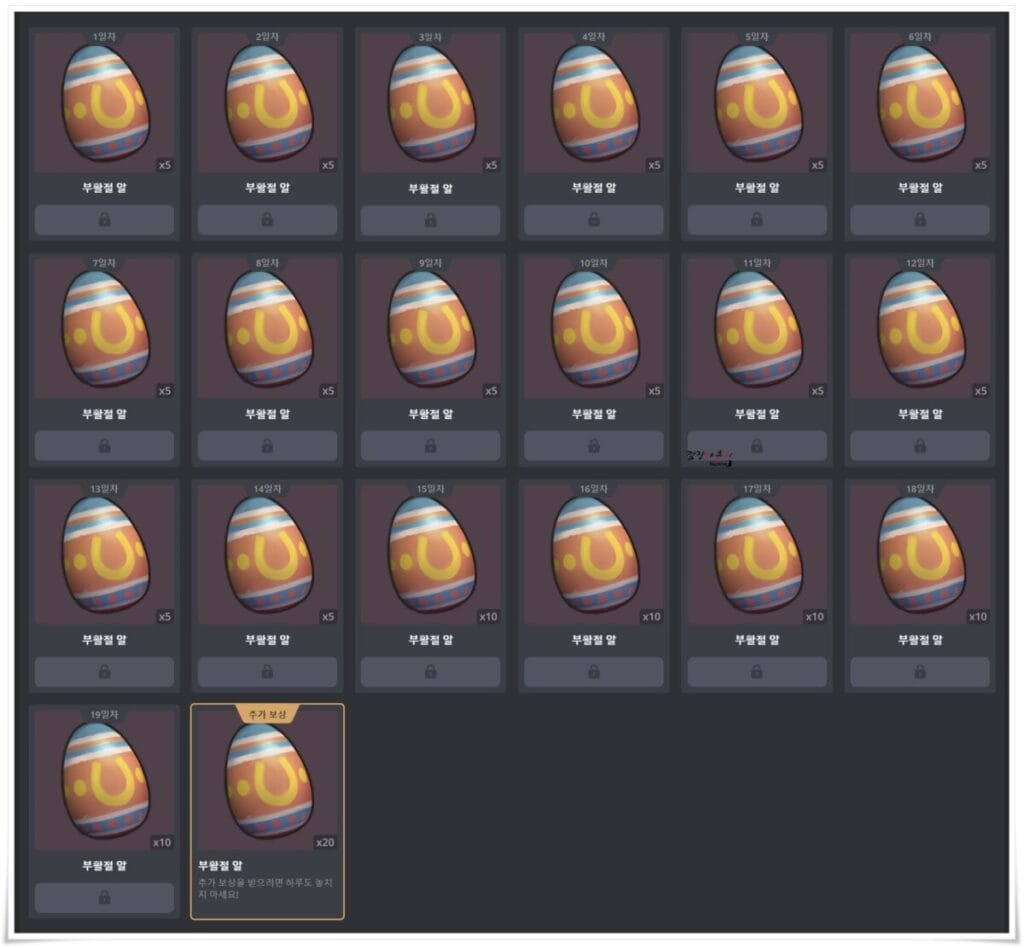Click the x10 quantity on the 15일차 card

[x=488, y=617]
